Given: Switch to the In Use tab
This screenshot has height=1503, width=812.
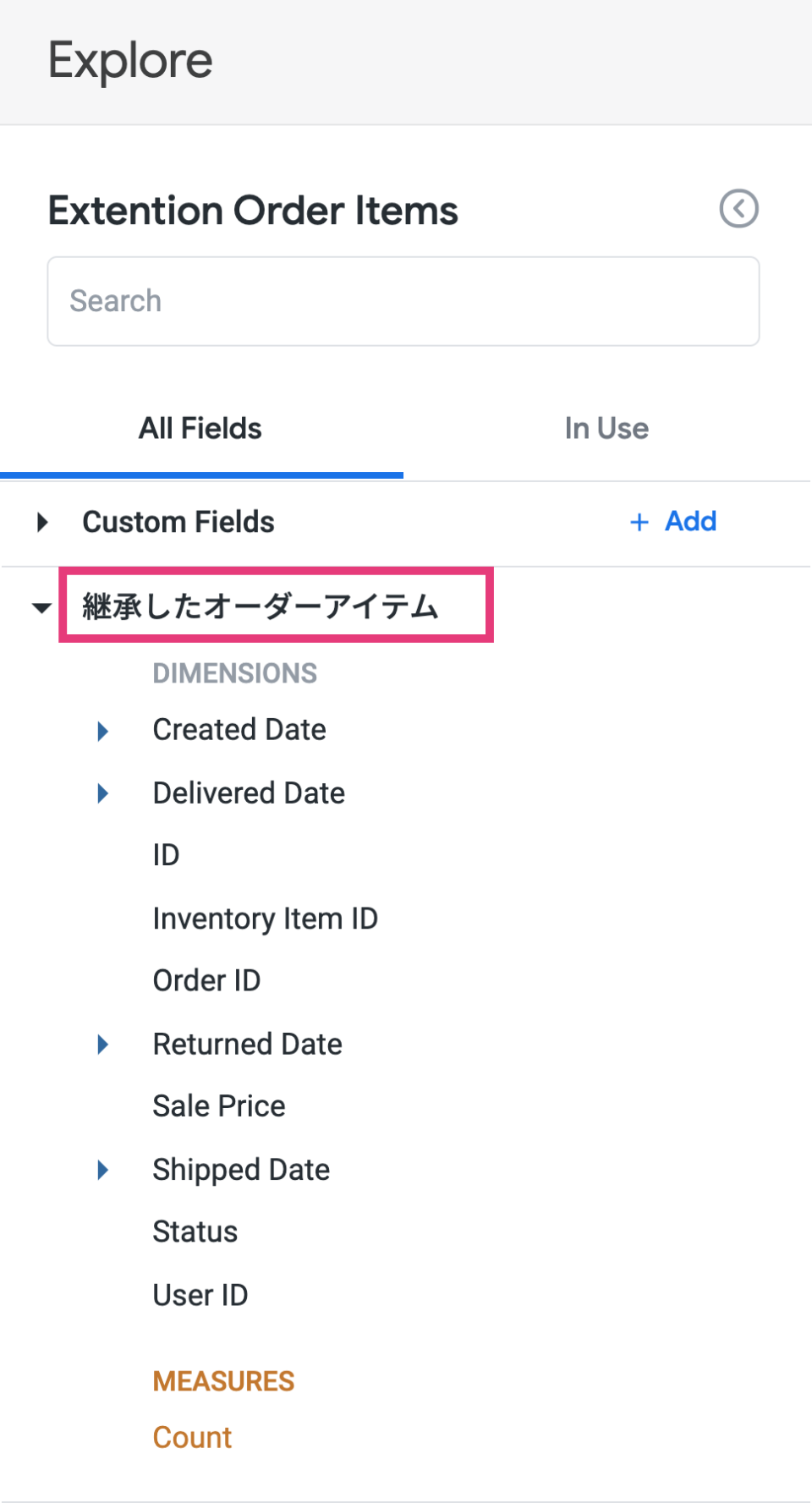Looking at the screenshot, I should point(606,429).
